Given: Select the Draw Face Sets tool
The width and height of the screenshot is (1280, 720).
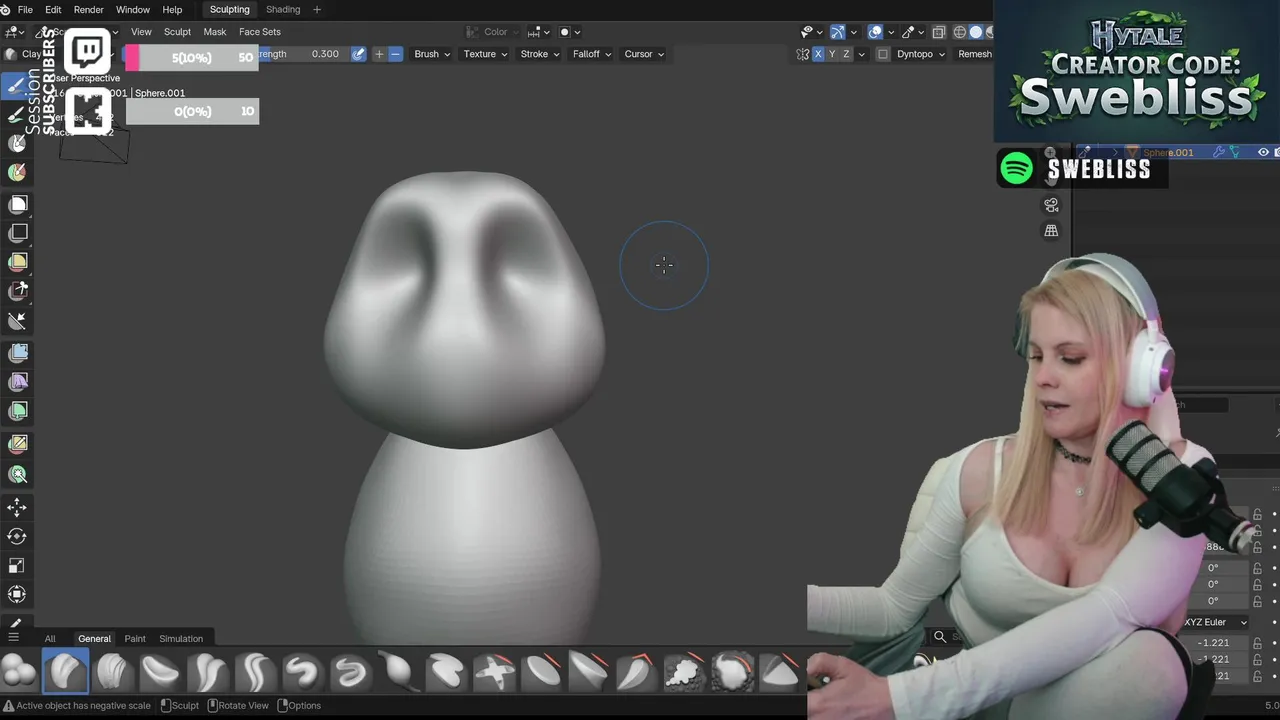Looking at the screenshot, I should pos(17,172).
